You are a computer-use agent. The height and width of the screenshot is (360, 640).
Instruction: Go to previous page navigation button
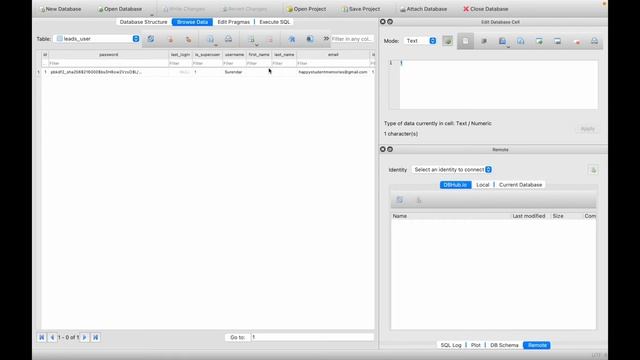pyautogui.click(x=52, y=338)
